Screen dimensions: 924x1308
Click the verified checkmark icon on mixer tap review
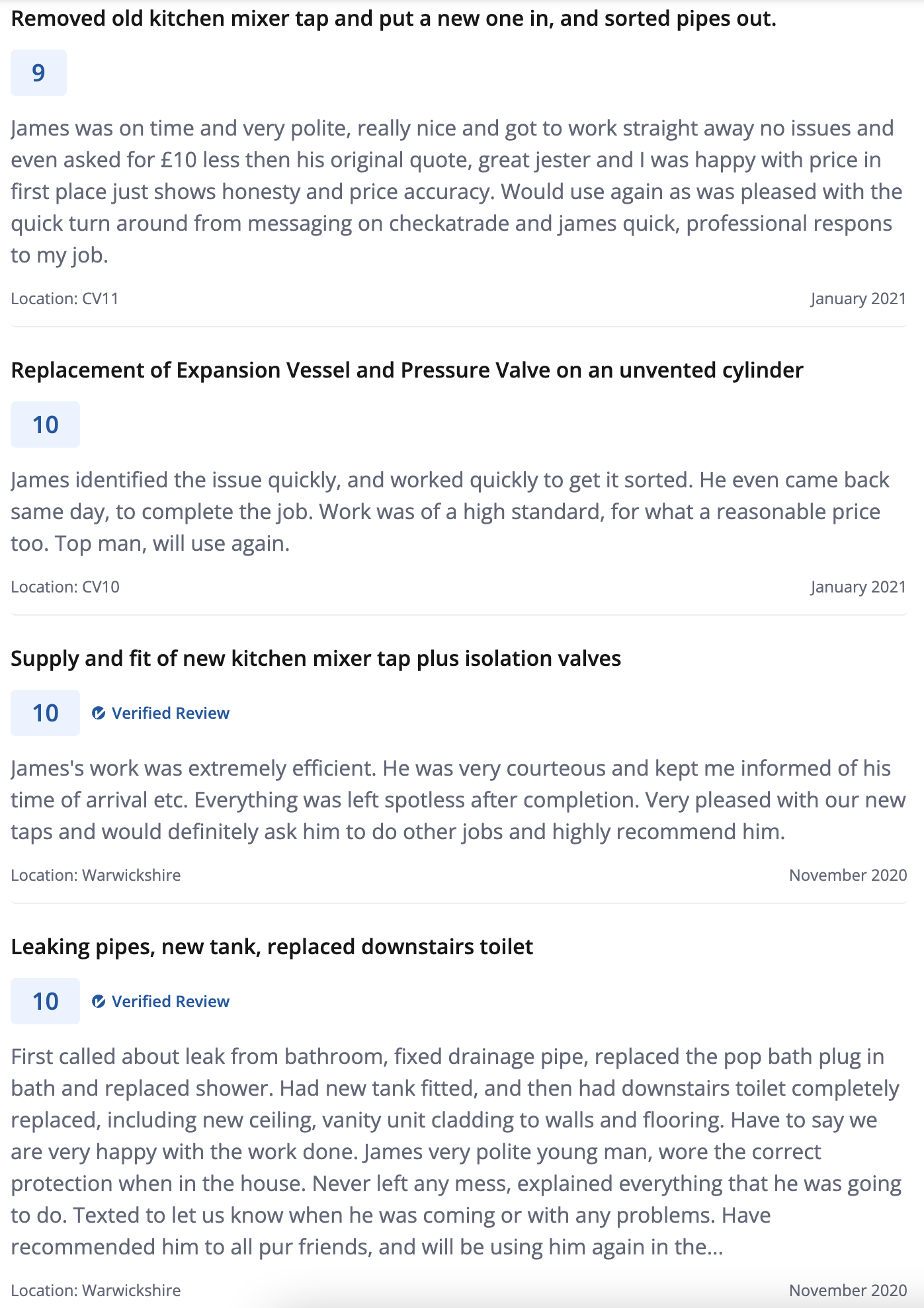[x=99, y=713]
